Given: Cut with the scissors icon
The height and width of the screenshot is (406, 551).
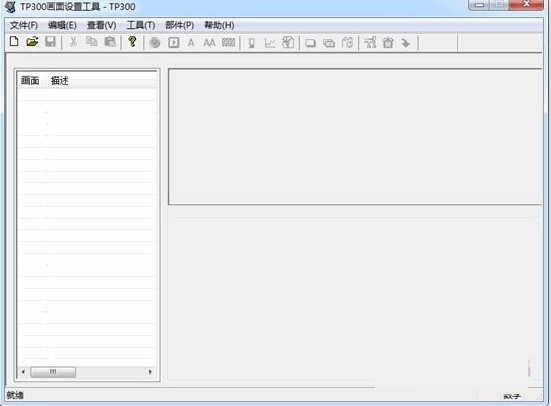Looking at the screenshot, I should point(73,42).
